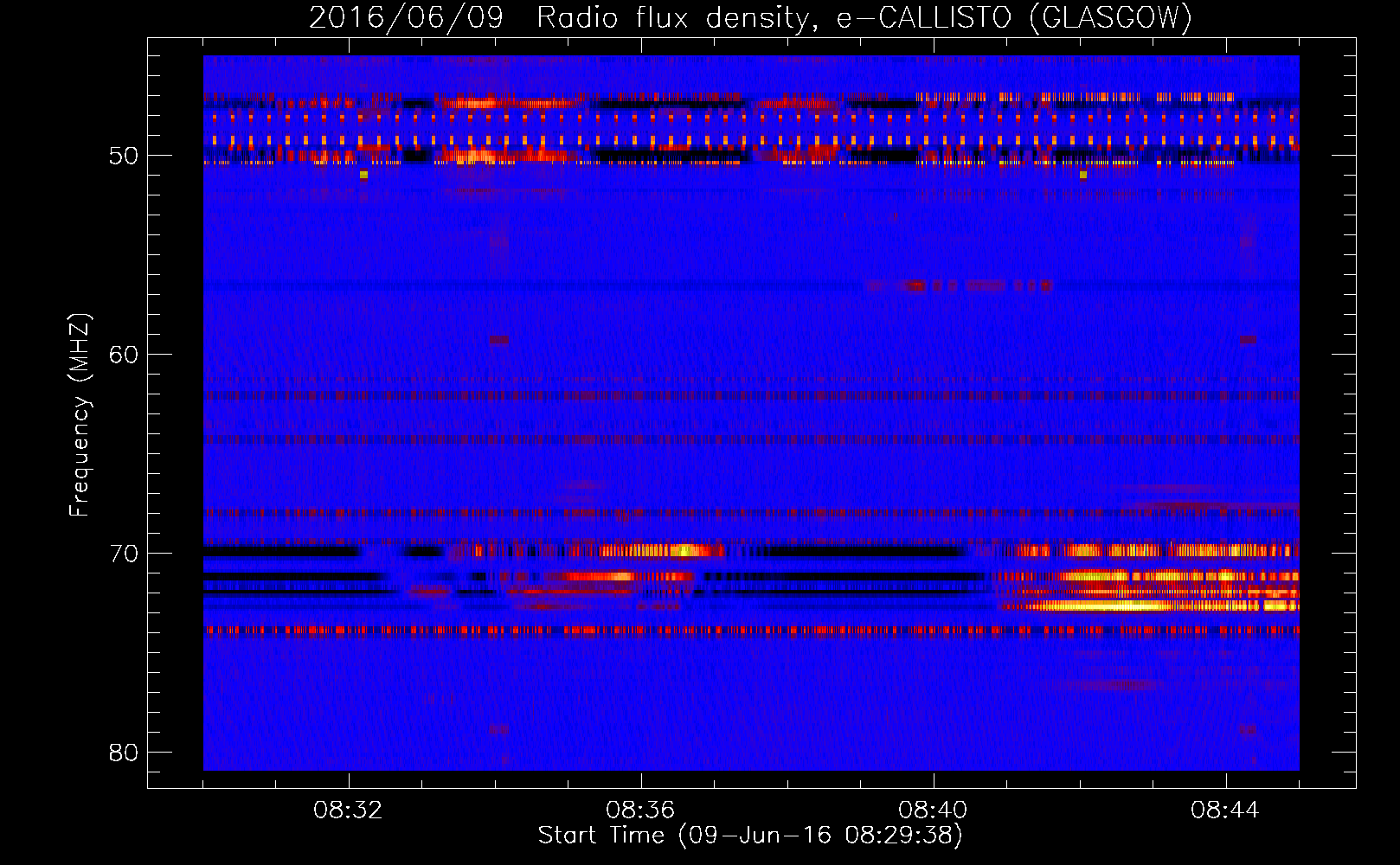
Task: Click the 'Frequency (MHZ)' y-axis label
Action: tap(80, 415)
